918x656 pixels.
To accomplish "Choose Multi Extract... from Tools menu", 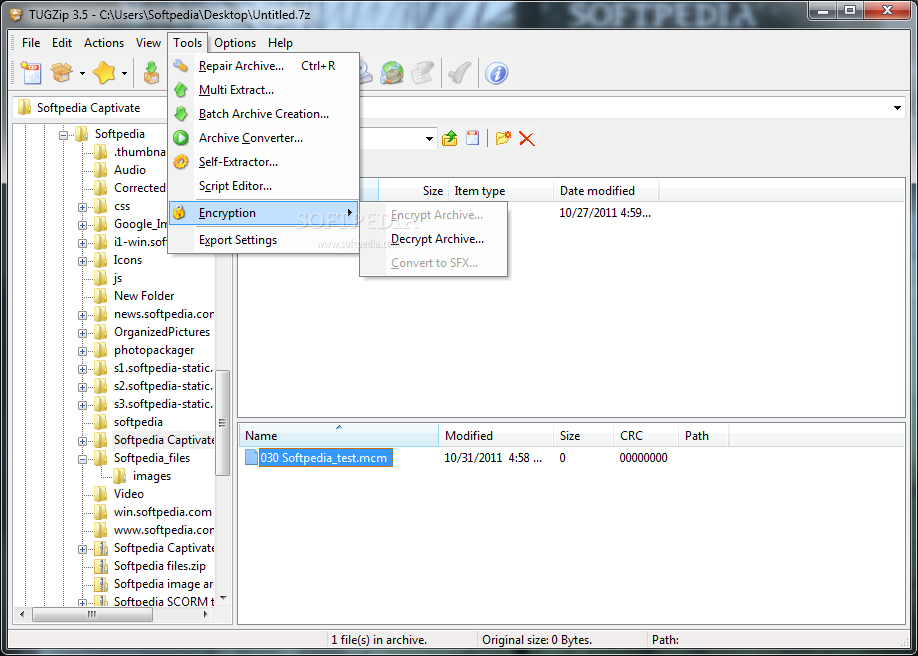I will coord(264,90).
